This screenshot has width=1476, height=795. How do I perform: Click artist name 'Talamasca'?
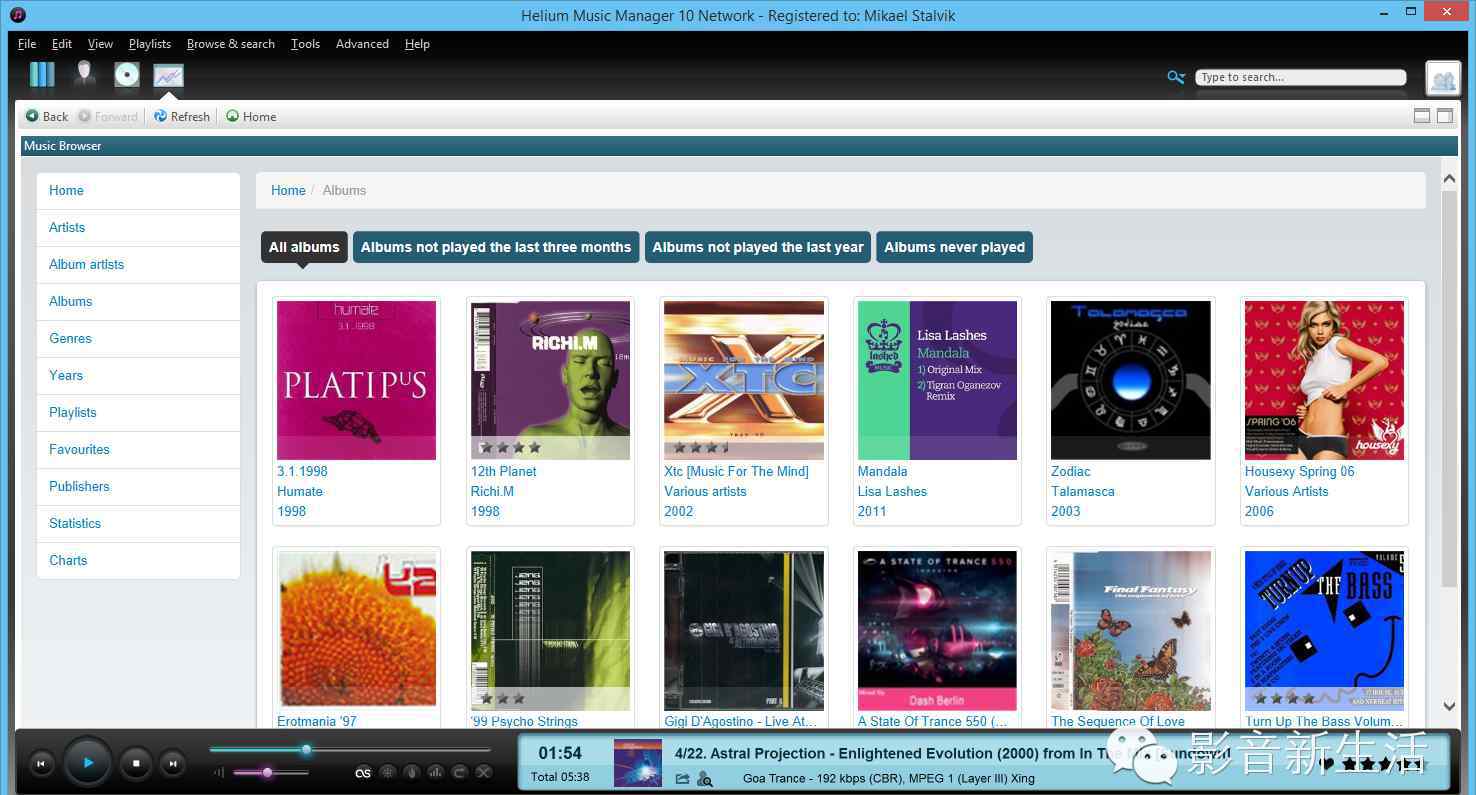pos(1083,491)
